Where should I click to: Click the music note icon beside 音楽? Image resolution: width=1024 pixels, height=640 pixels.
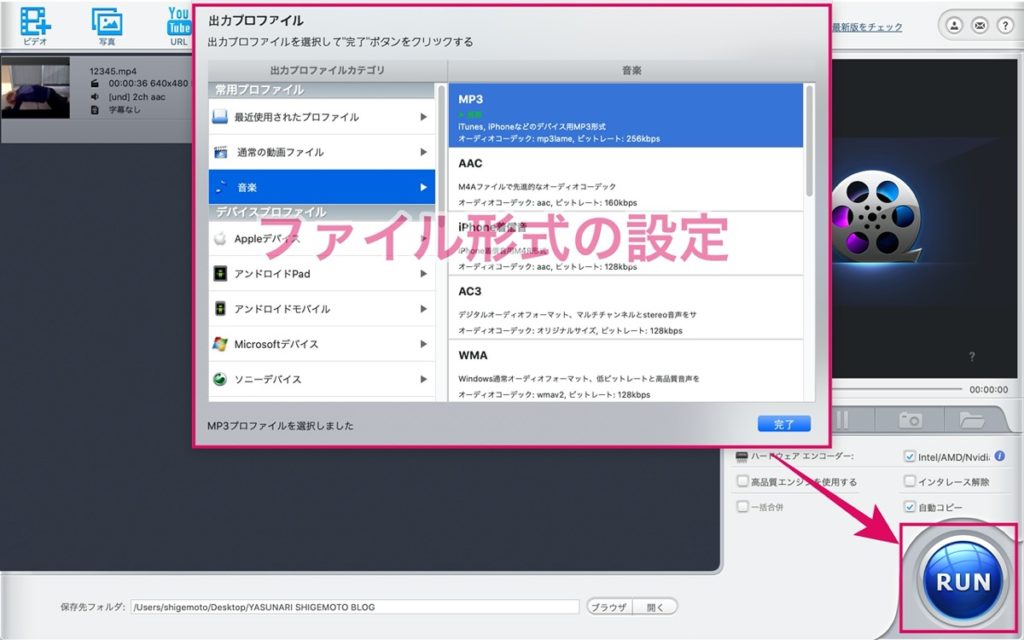221,187
